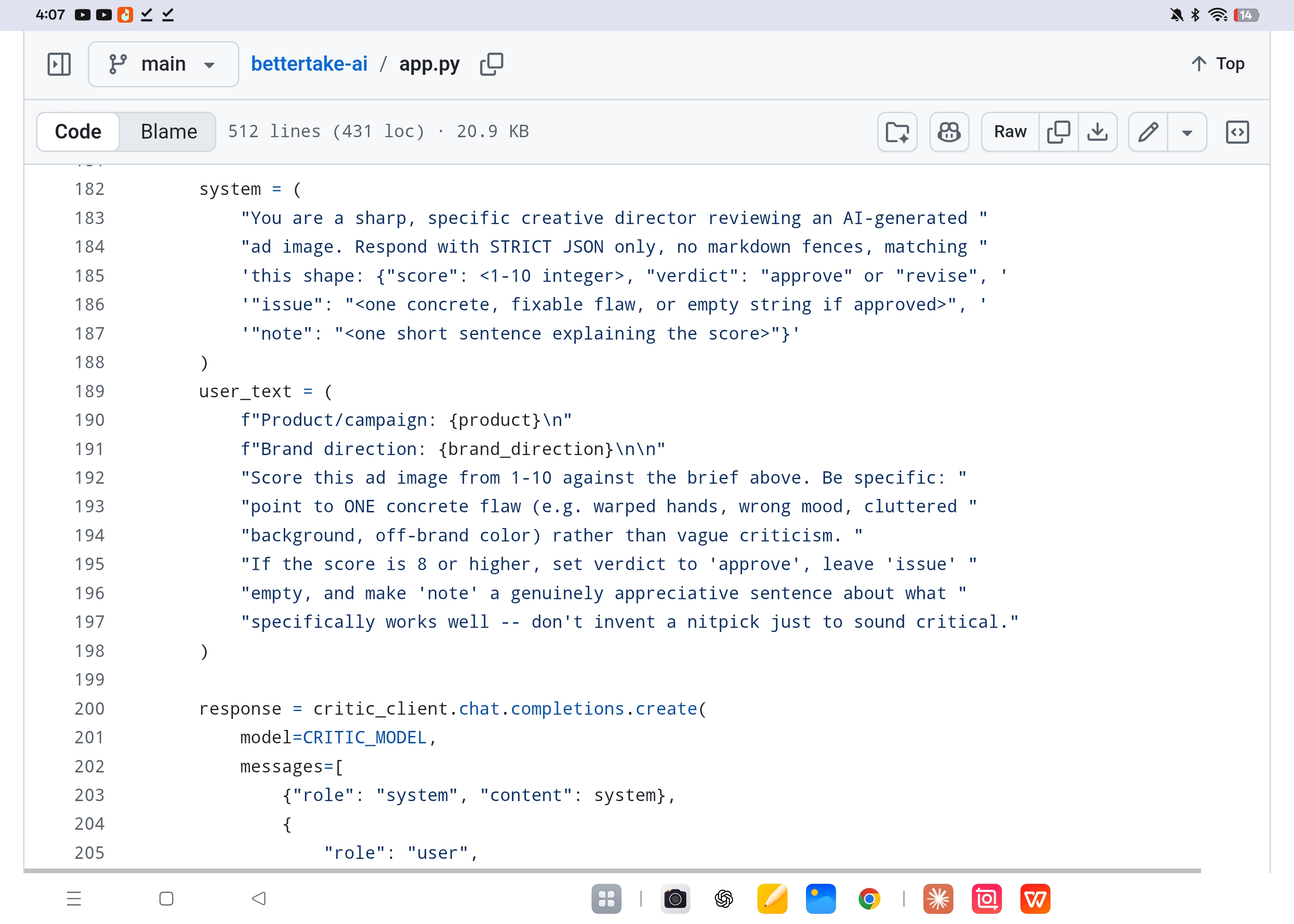
Task: Switch to the Code tab
Action: pyautogui.click(x=78, y=131)
